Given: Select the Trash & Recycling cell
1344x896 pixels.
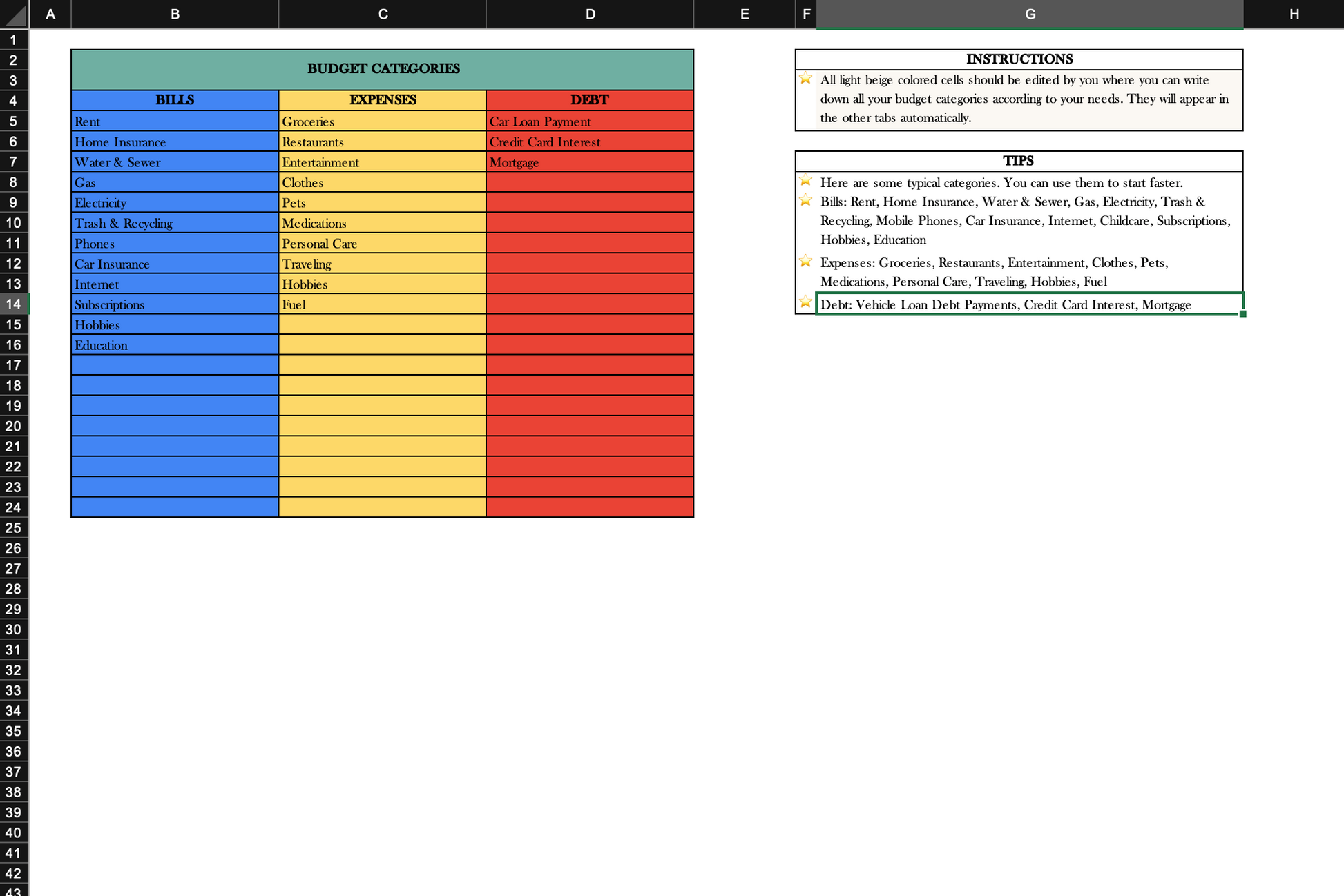Looking at the screenshot, I should coord(175,223).
